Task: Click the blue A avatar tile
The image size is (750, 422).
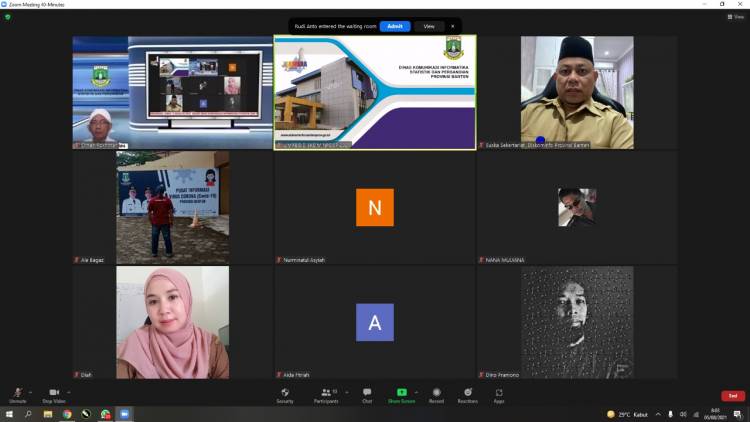Action: (375, 322)
